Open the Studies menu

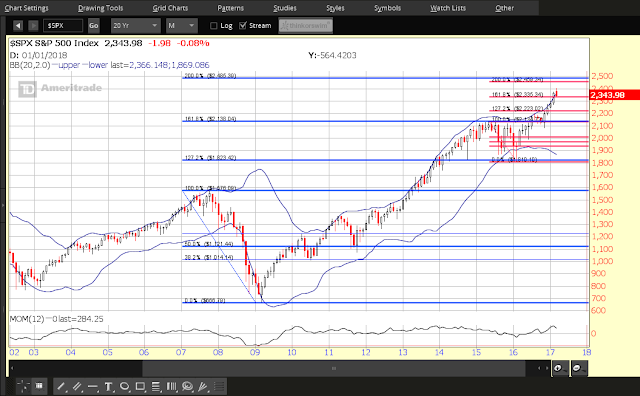point(285,8)
